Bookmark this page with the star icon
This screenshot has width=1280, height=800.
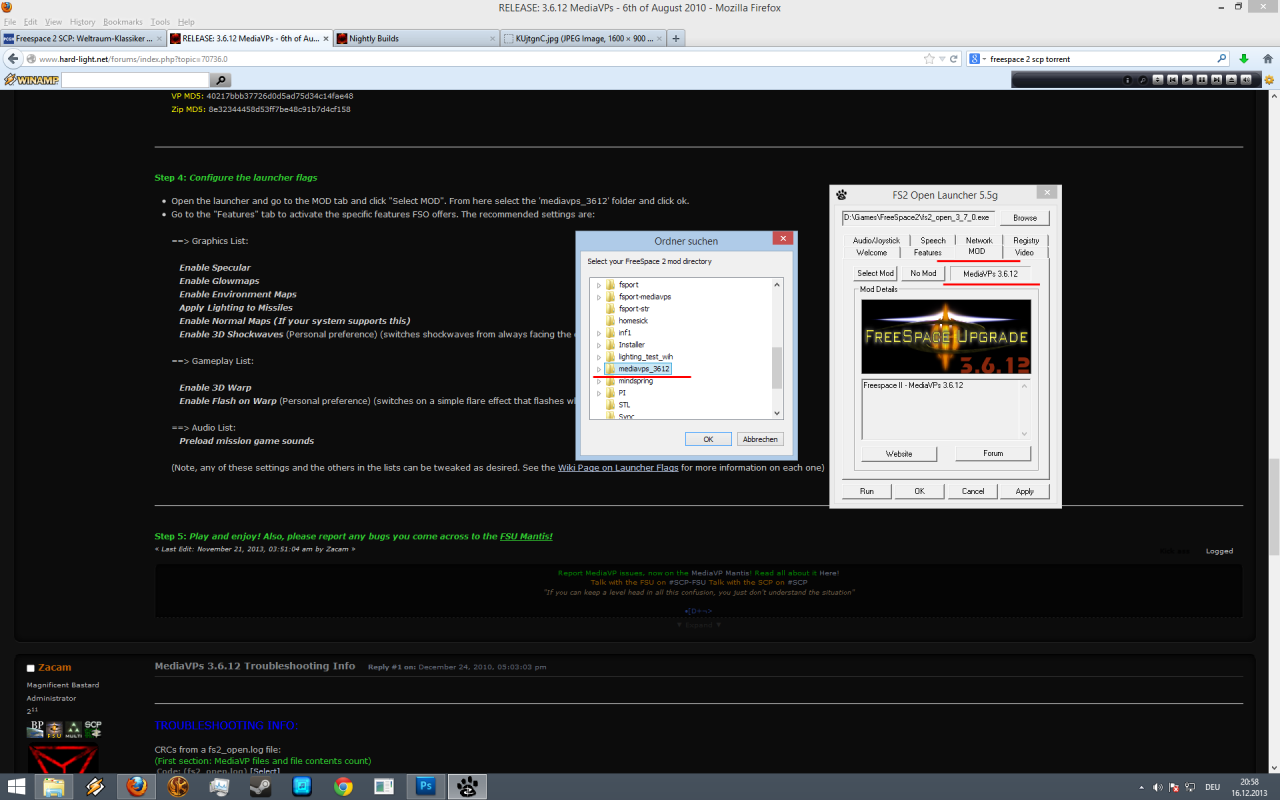(930, 58)
